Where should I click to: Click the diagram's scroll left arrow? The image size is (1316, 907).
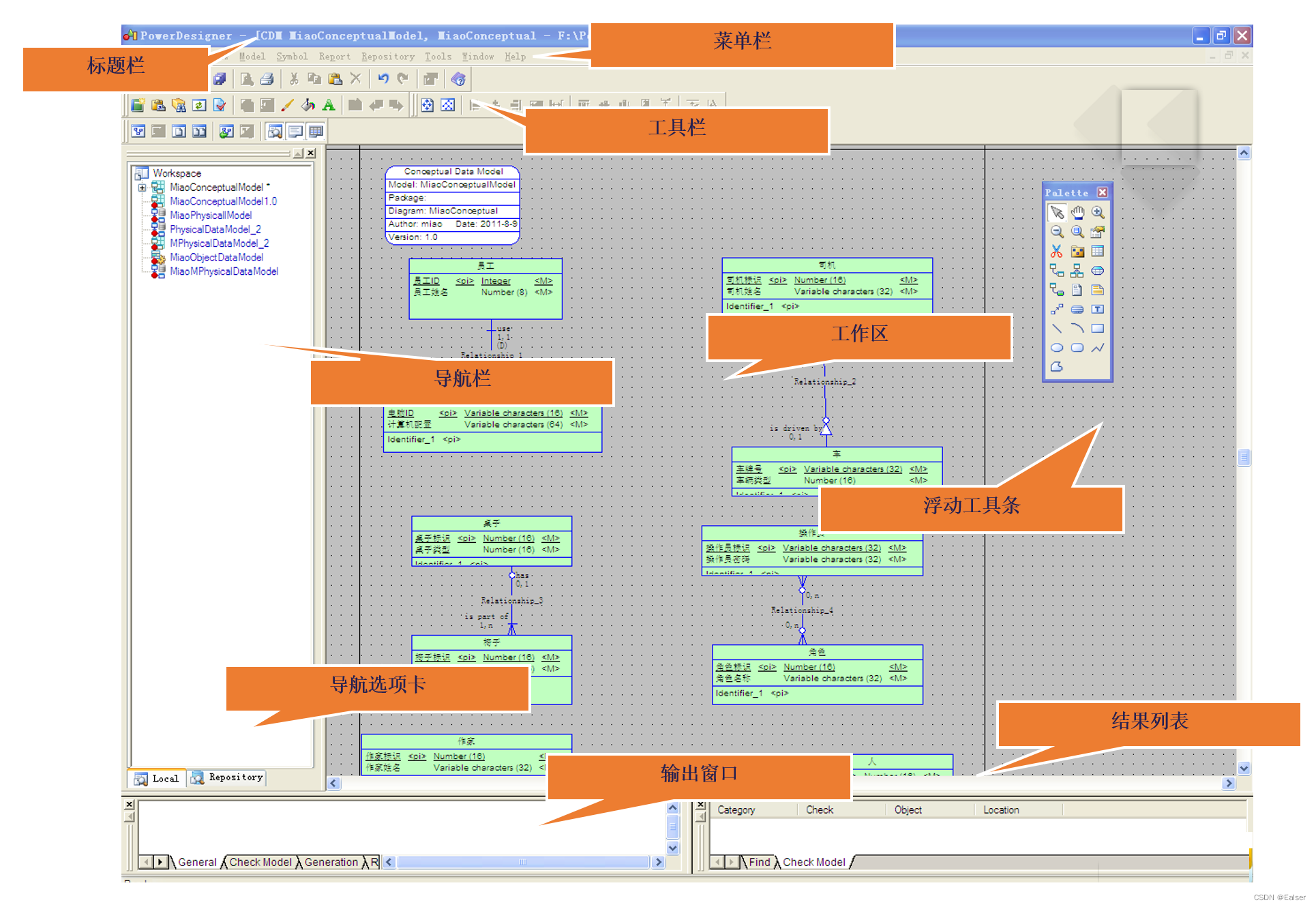click(333, 784)
